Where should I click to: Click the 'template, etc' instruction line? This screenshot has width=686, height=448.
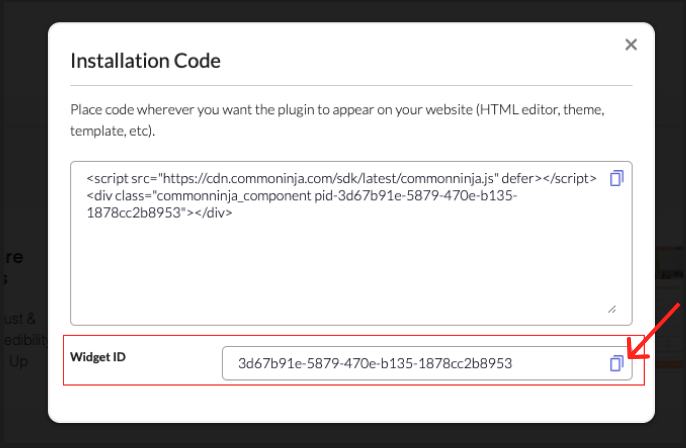112,131
